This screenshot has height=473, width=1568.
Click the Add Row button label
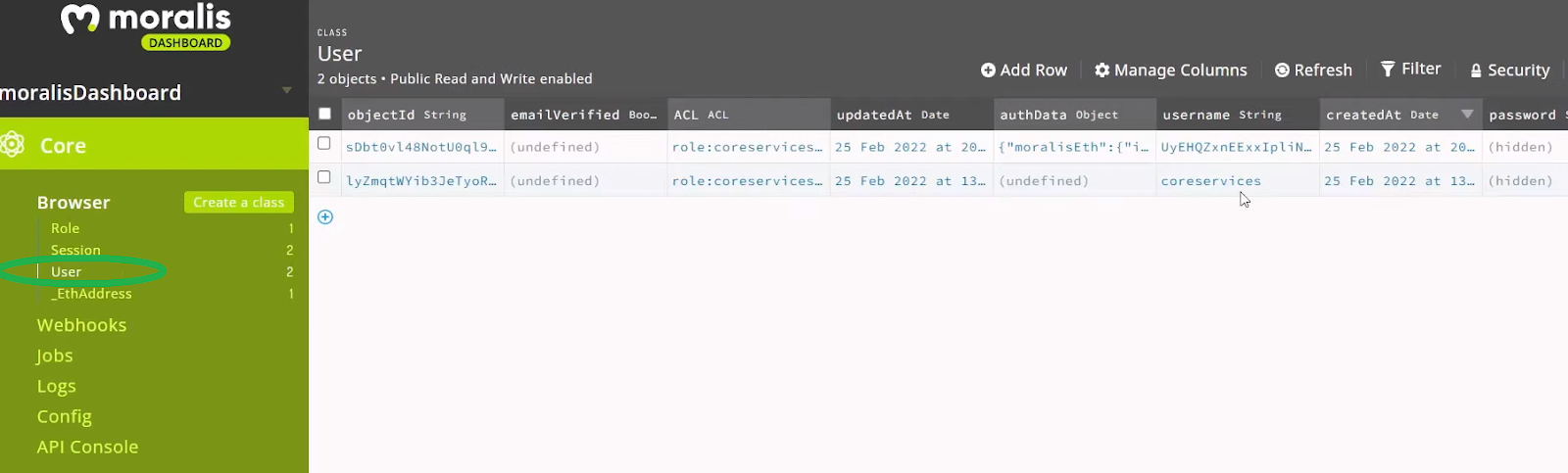[1034, 70]
